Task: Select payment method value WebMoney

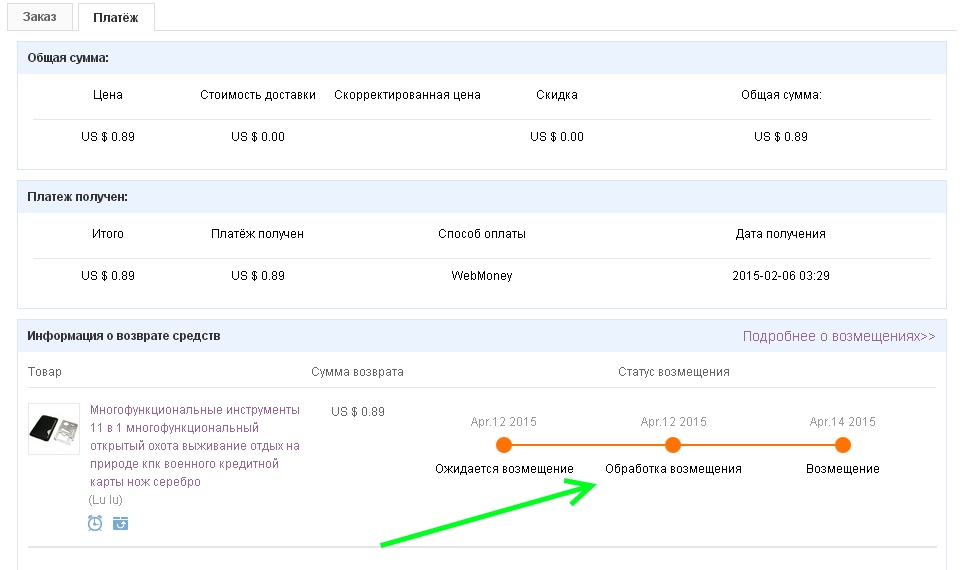Action: click(x=482, y=276)
